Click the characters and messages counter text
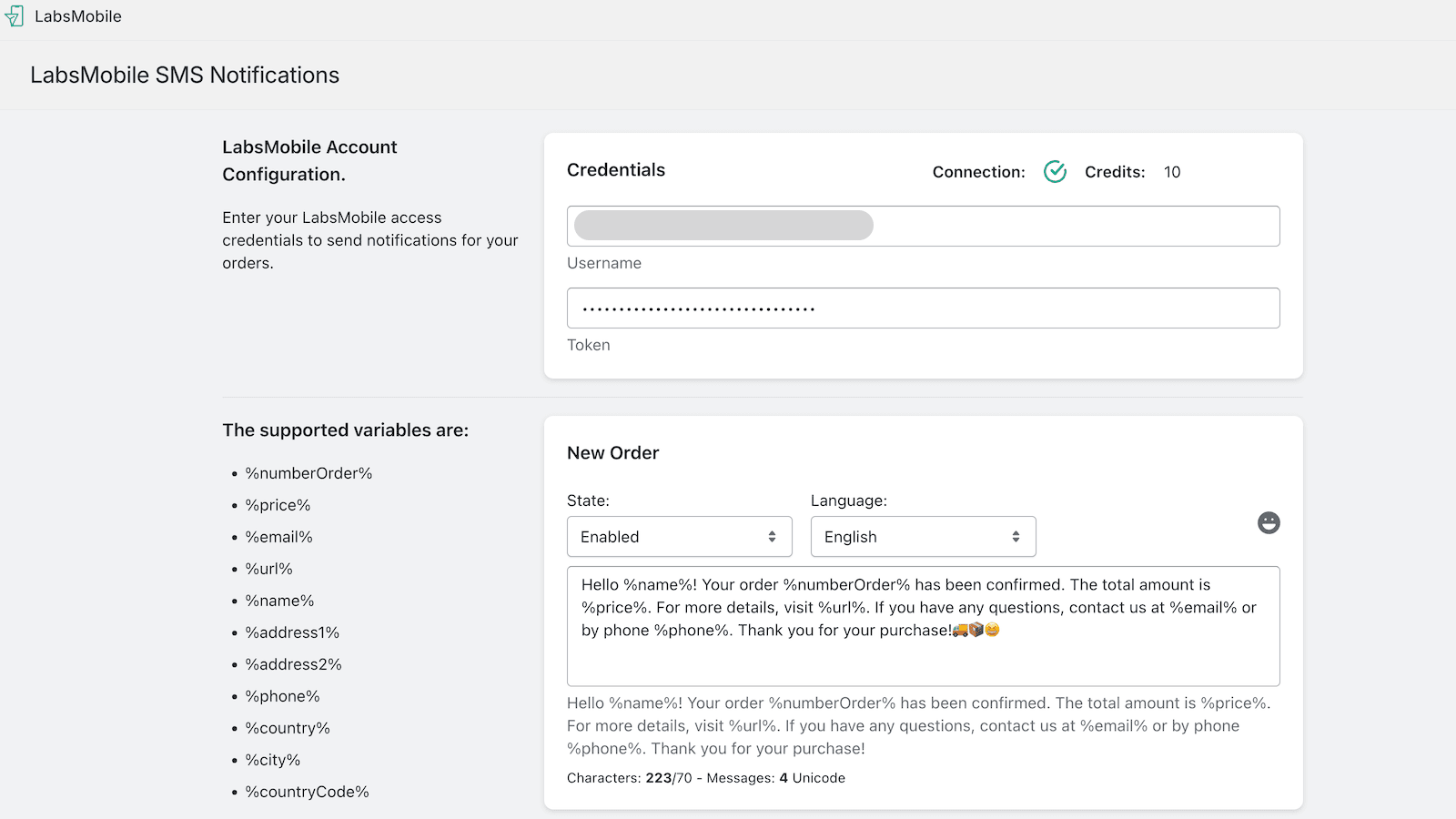 point(705,778)
